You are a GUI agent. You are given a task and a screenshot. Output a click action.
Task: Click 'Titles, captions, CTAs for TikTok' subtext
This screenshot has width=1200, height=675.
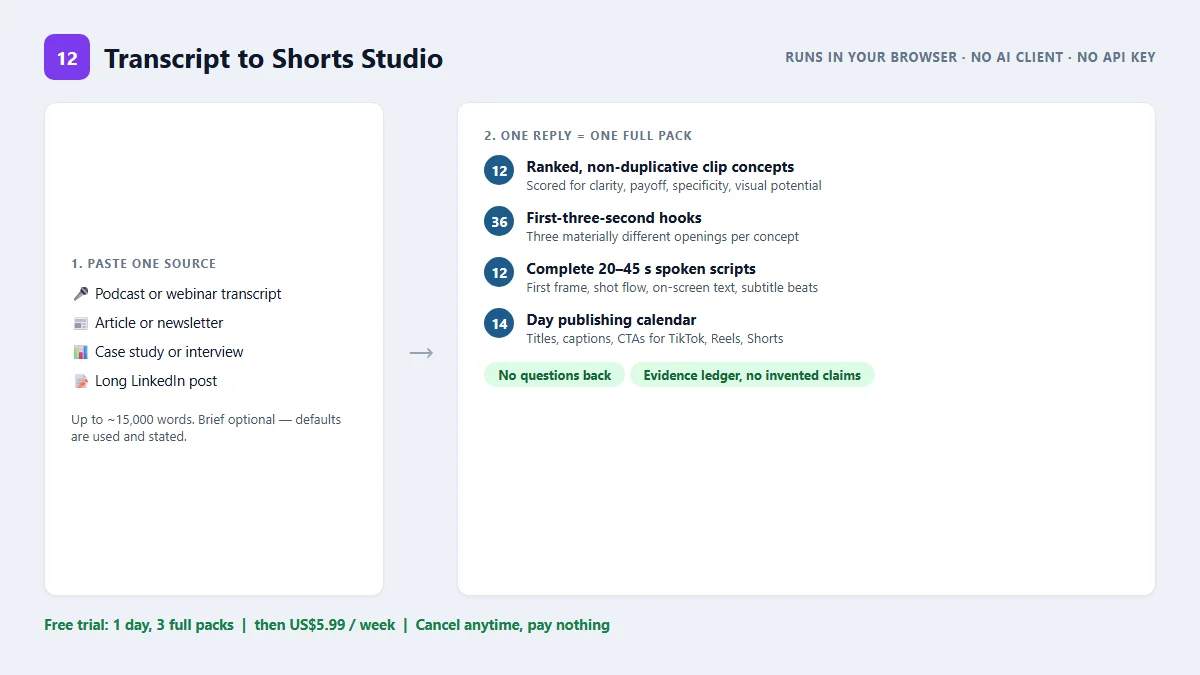pyautogui.click(x=655, y=339)
